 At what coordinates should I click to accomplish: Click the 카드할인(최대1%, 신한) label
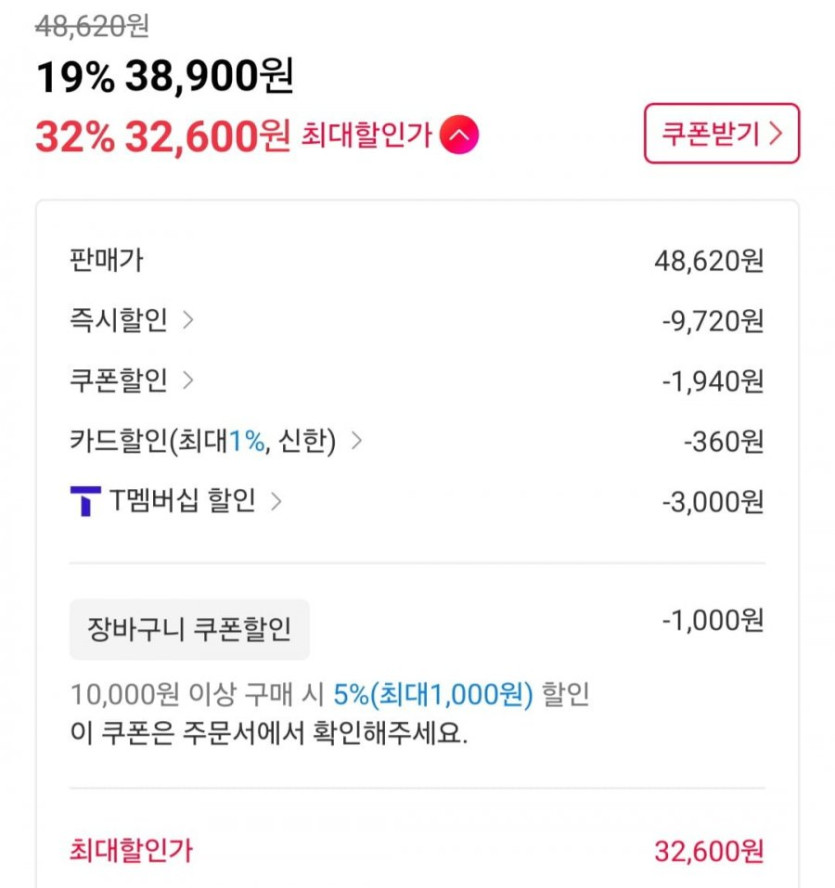202,441
